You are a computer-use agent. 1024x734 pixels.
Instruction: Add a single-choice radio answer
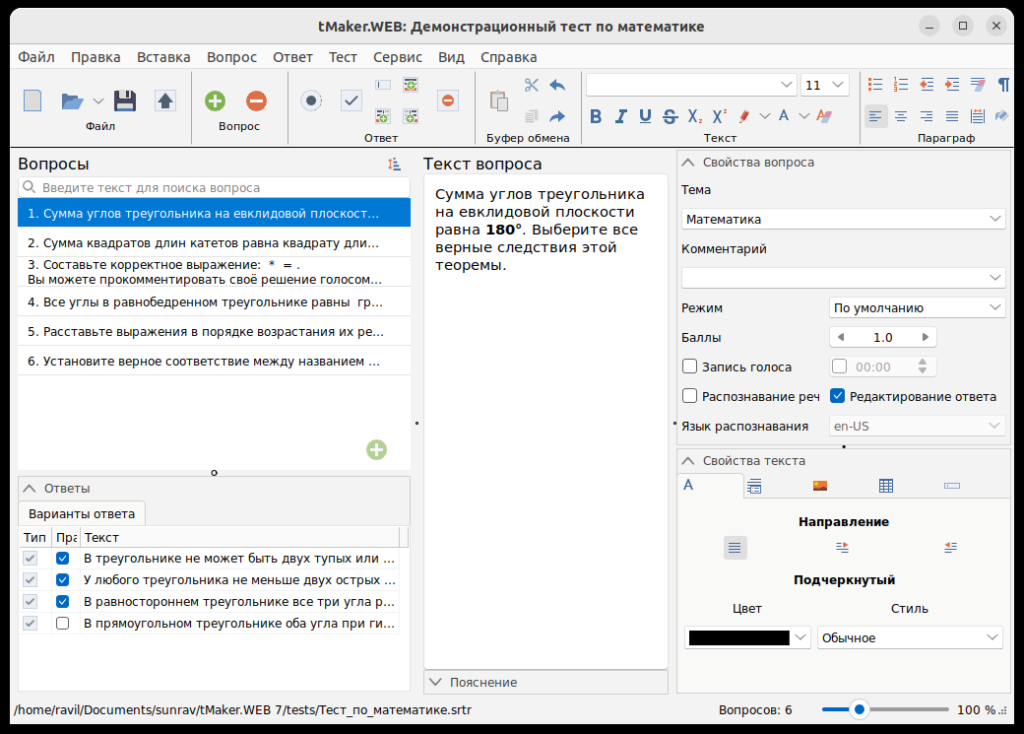pos(312,101)
